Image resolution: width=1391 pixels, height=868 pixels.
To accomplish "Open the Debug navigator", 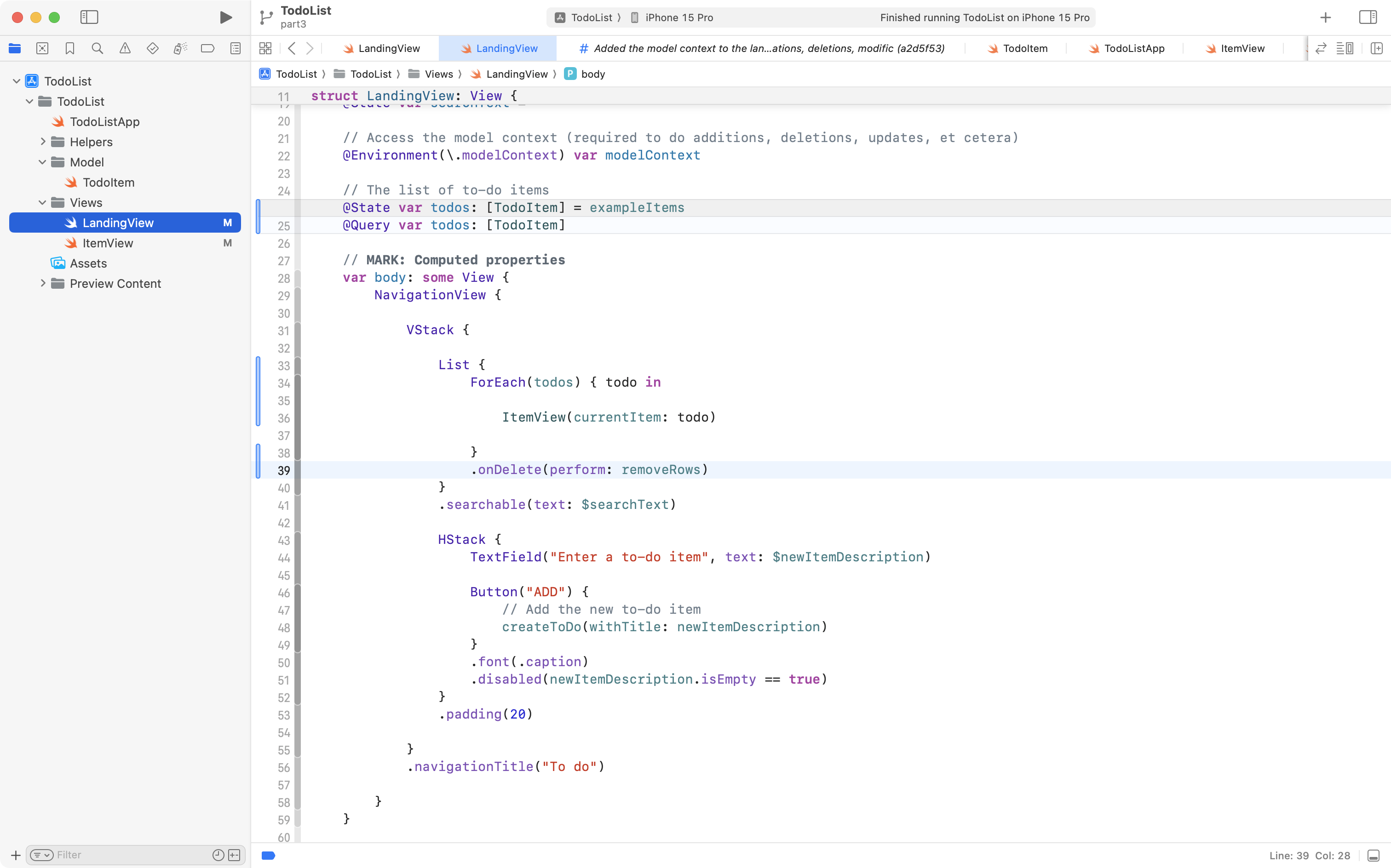I will pos(180,48).
